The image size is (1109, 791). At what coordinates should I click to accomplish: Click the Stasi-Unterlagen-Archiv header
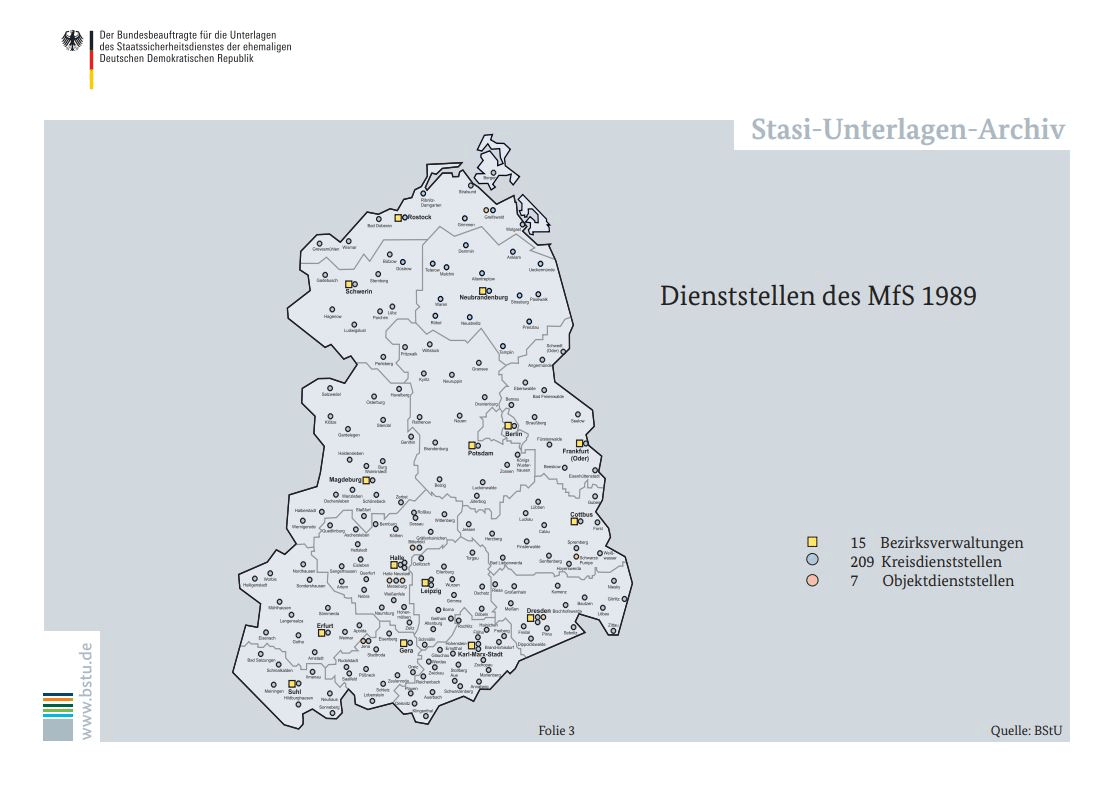point(908,131)
